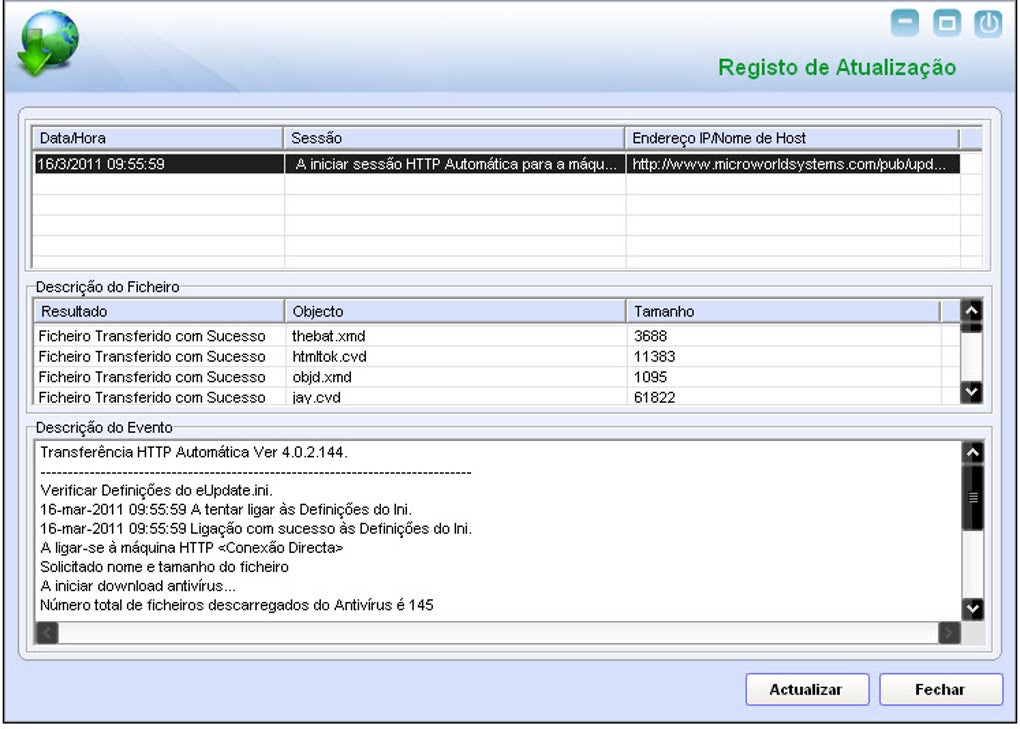Click the globe download logo icon
This screenshot has width=1020, height=729.
click(x=47, y=43)
